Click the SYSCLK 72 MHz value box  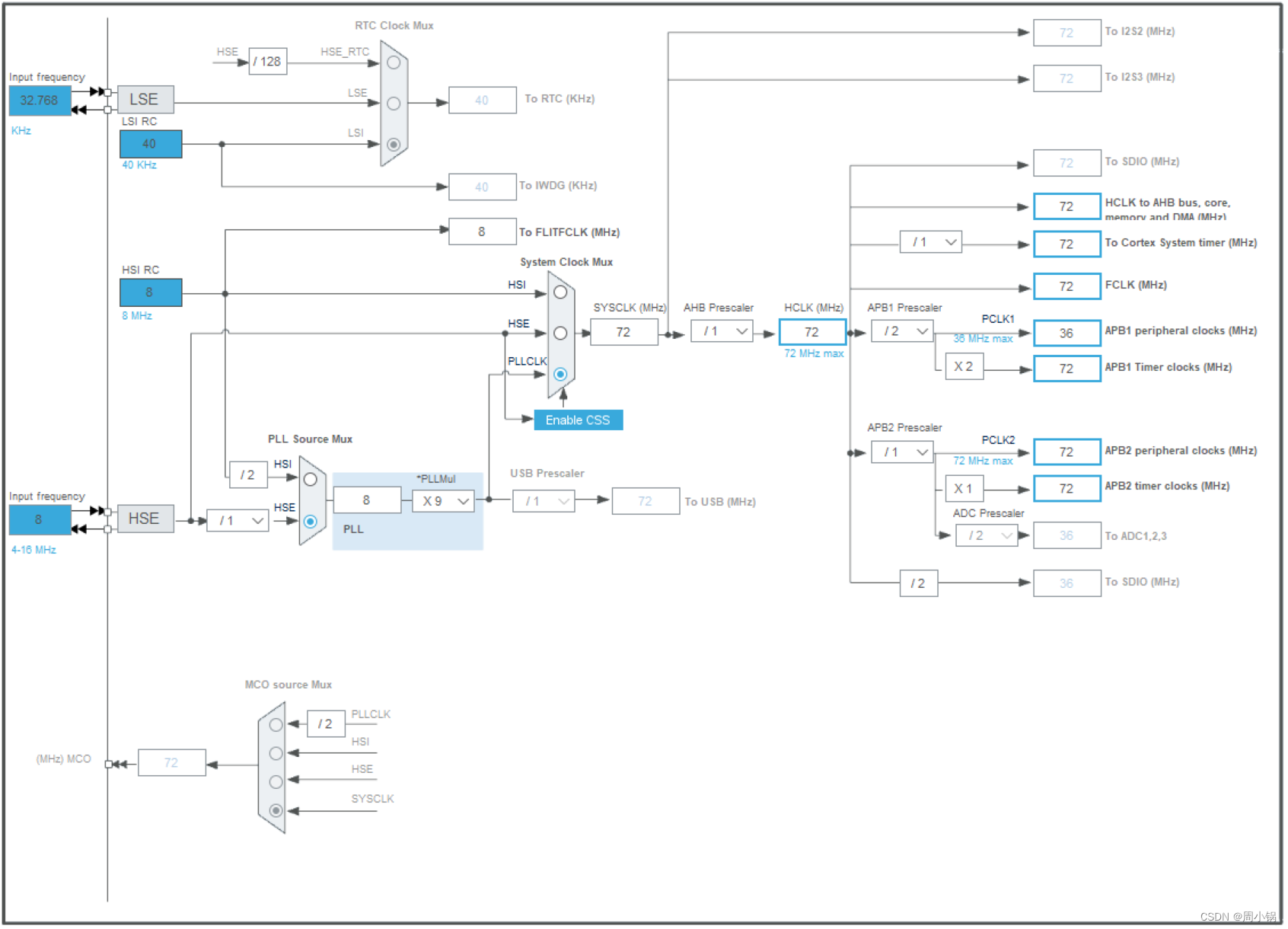(623, 331)
